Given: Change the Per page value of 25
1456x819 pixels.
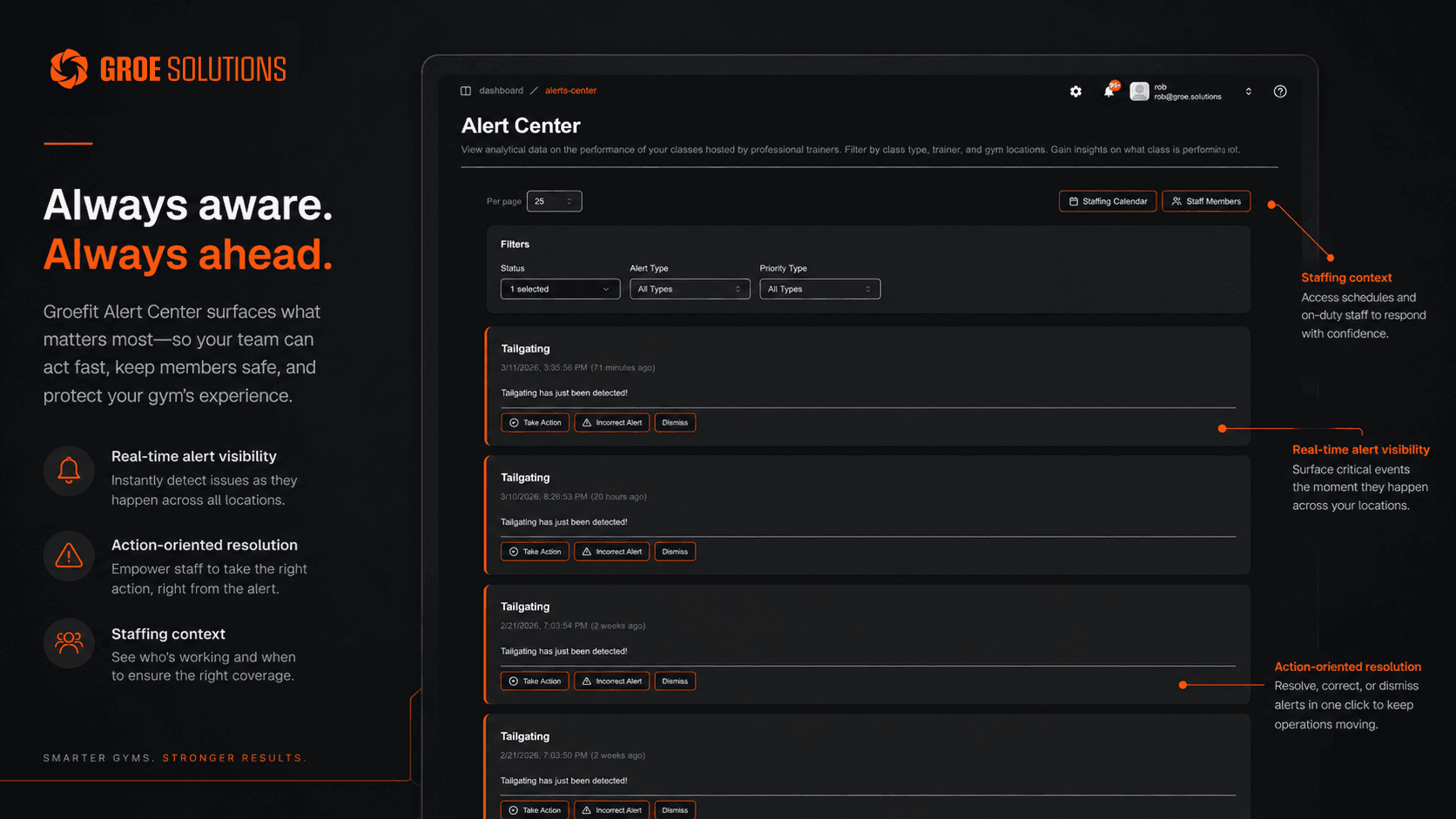Looking at the screenshot, I should coord(554,201).
